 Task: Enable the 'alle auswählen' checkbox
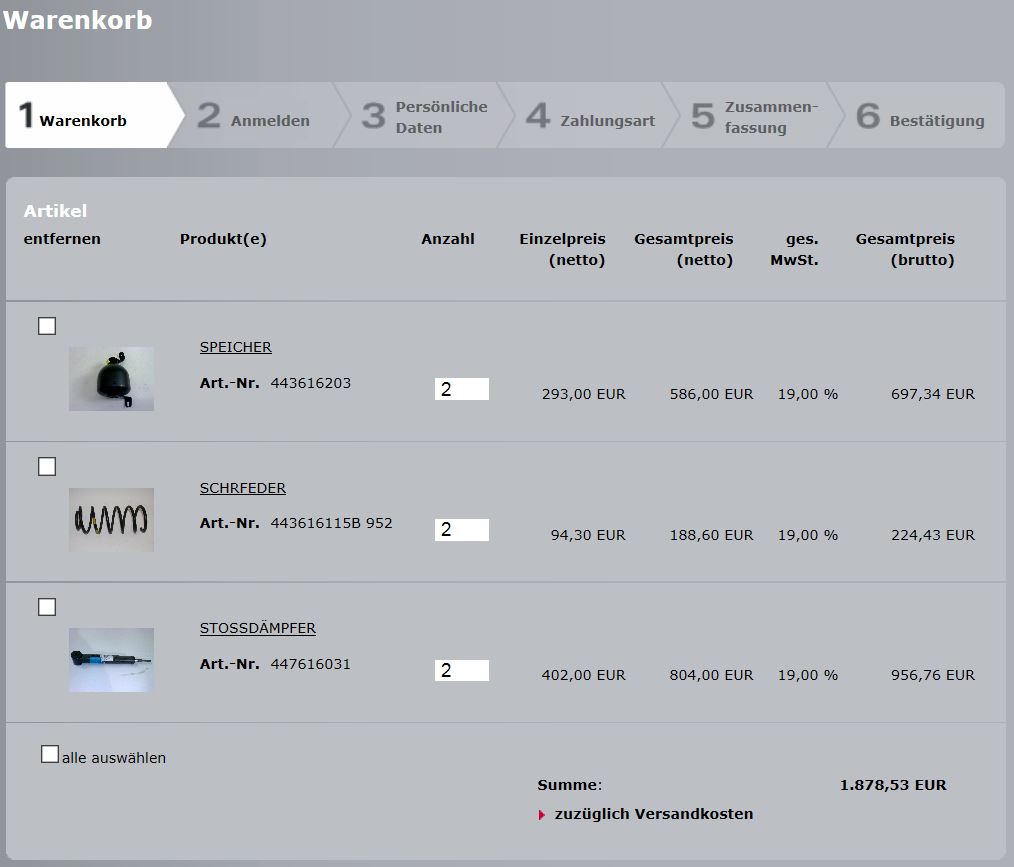(50, 755)
